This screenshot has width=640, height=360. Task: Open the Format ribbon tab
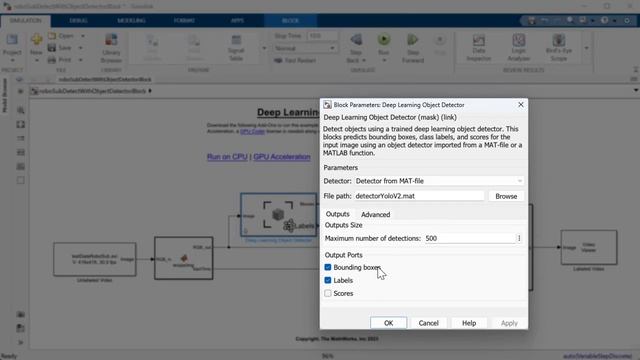184,20
